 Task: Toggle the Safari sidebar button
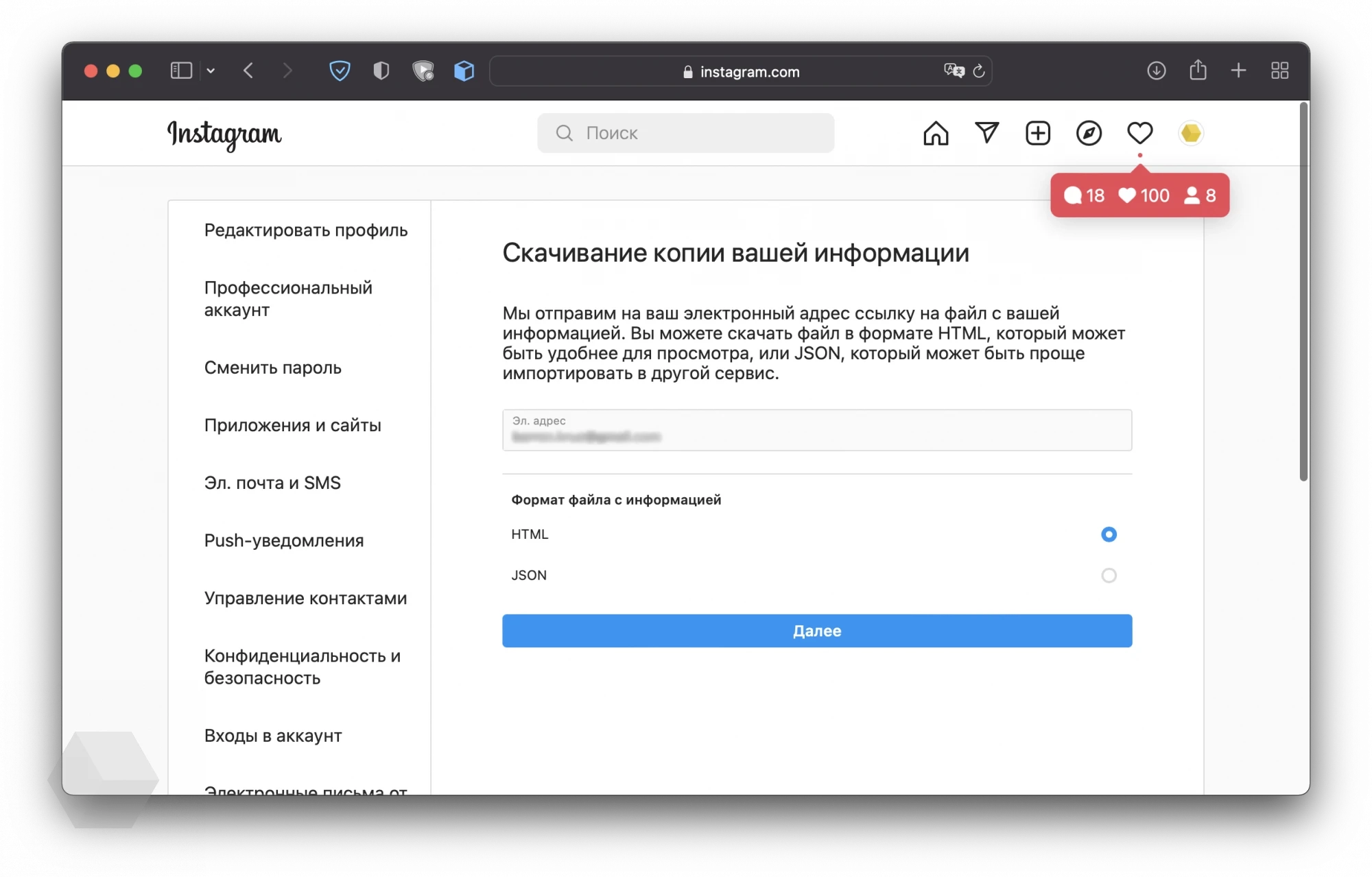[x=181, y=71]
